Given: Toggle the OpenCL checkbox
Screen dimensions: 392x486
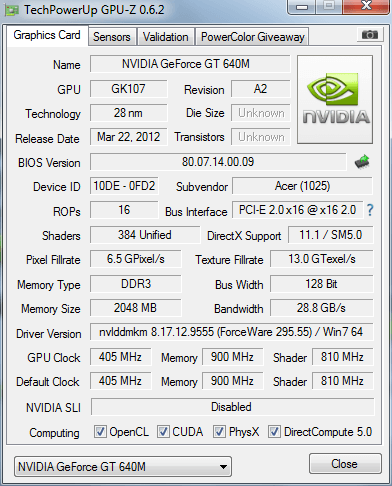Looking at the screenshot, I should [x=100, y=432].
